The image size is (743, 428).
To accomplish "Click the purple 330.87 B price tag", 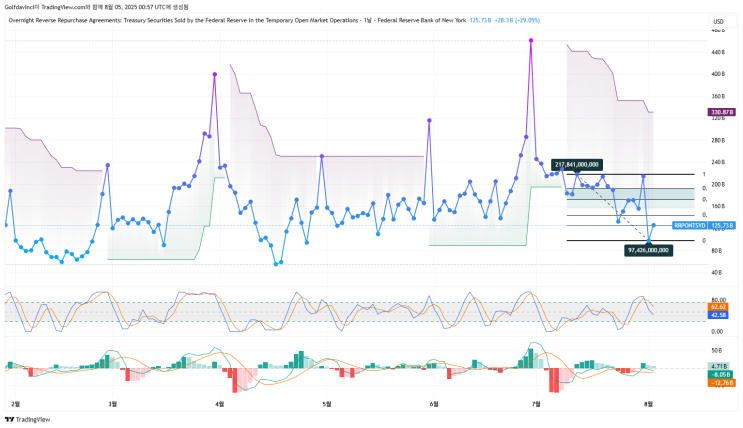I will 721,112.
